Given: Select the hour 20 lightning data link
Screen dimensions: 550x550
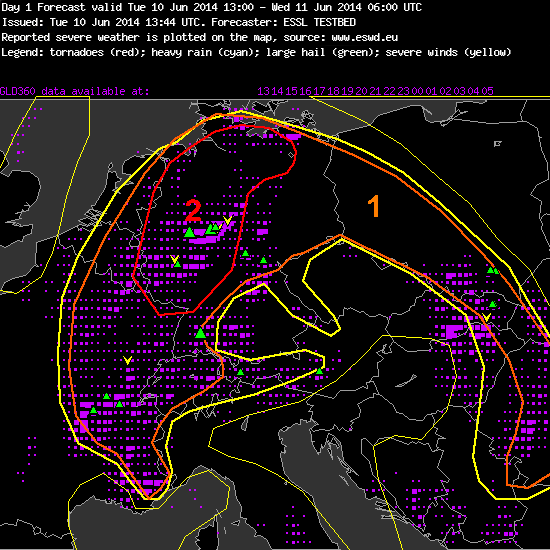Looking at the screenshot, I should pos(361,91).
